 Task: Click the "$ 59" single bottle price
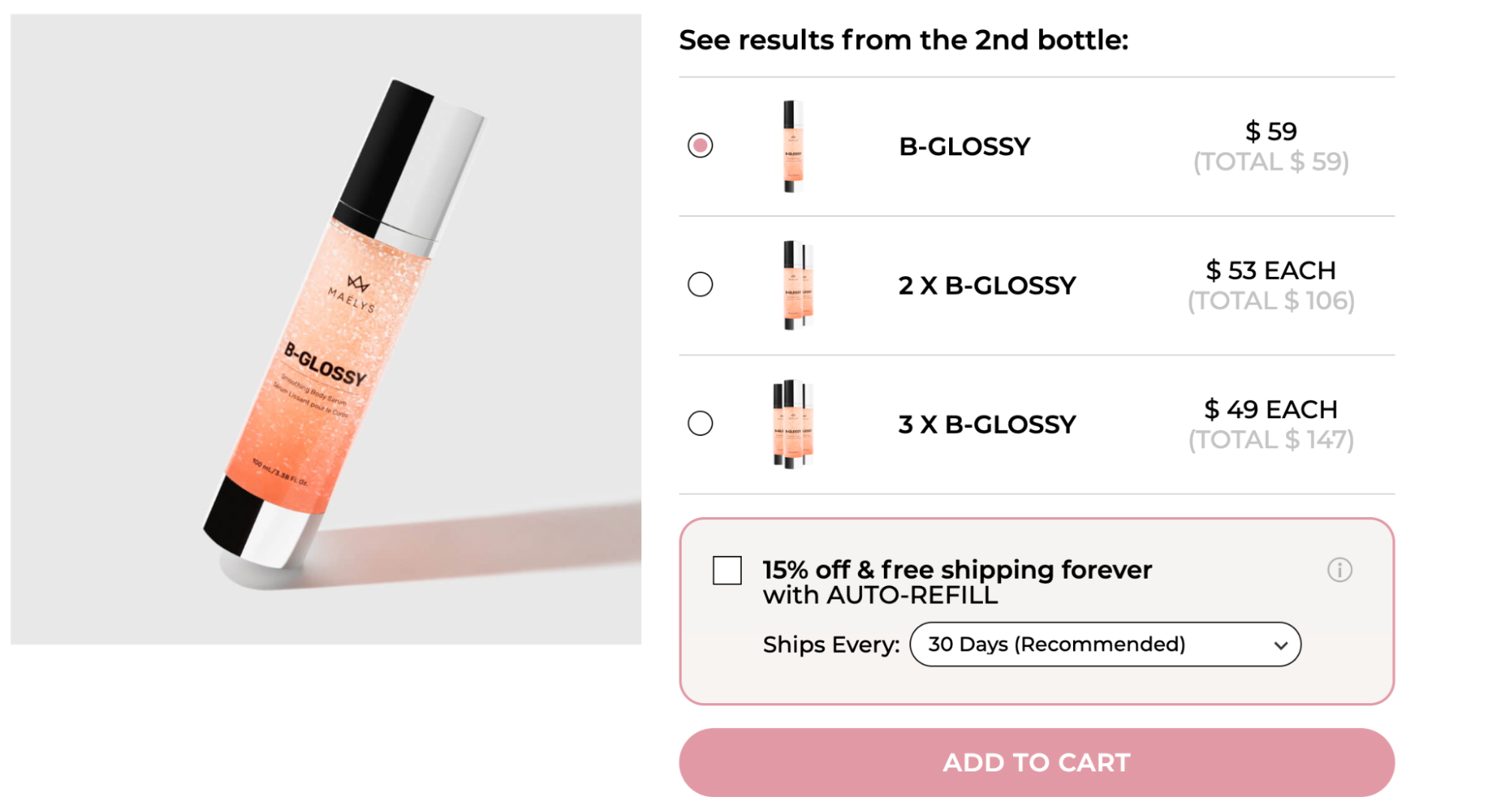coord(1270,131)
